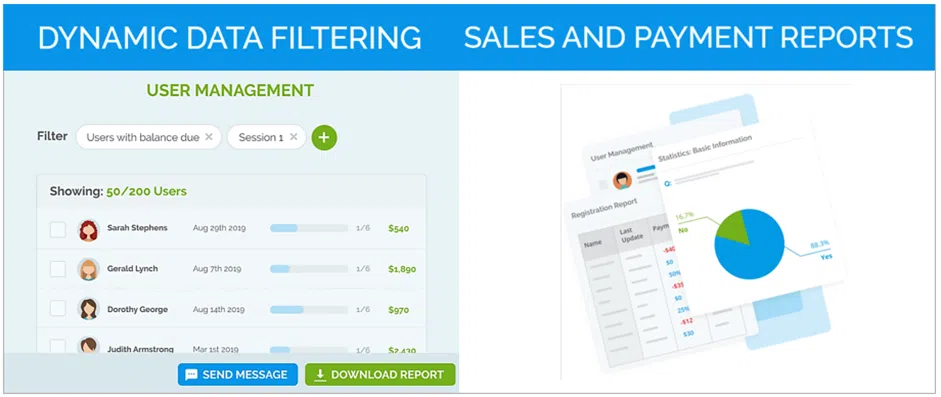
Task: Click Dorothy George's progress bar
Action: pos(309,309)
